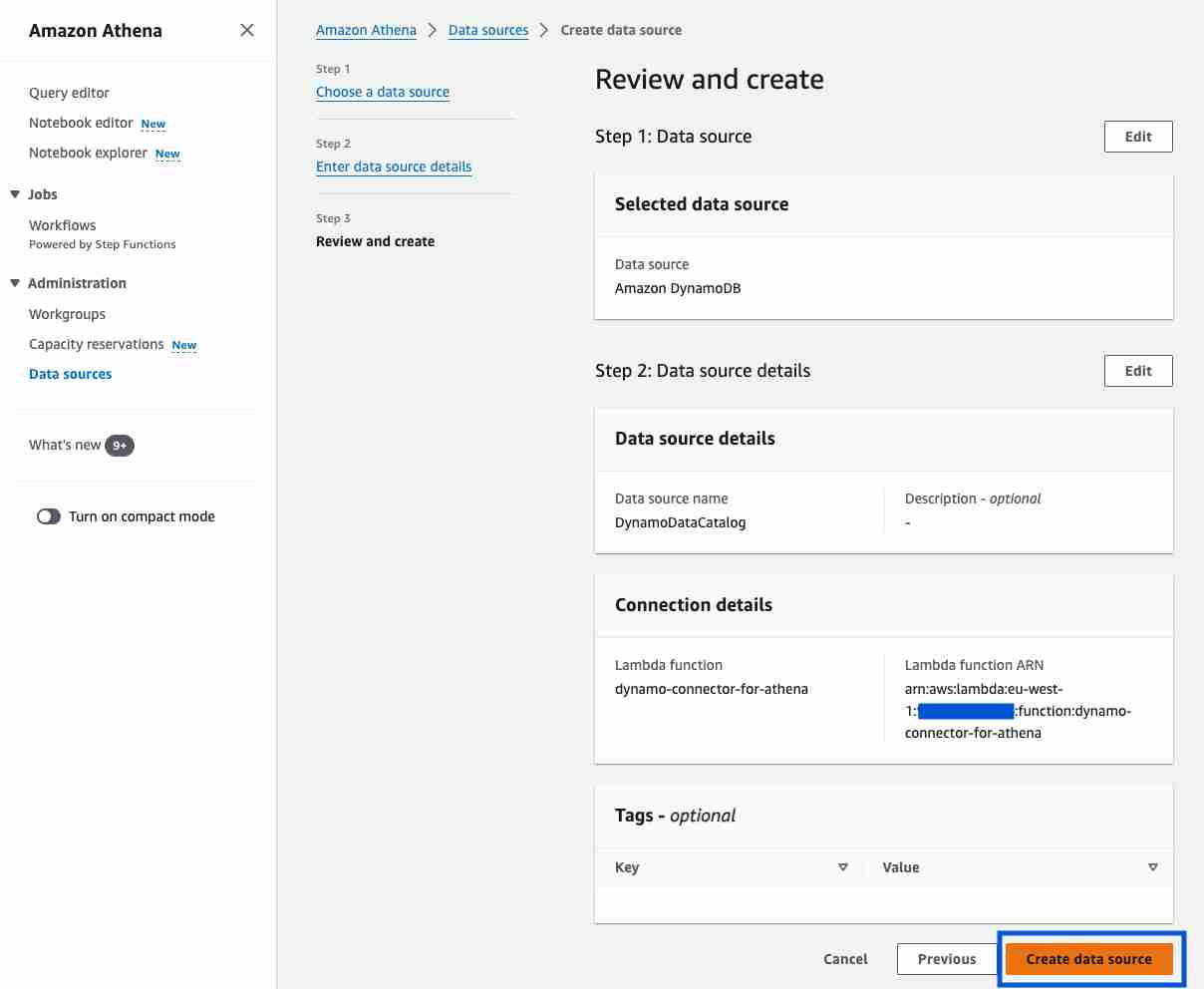Viewport: 1204px width, 989px height.
Task: Sort tags by Key column
Action: 842,867
